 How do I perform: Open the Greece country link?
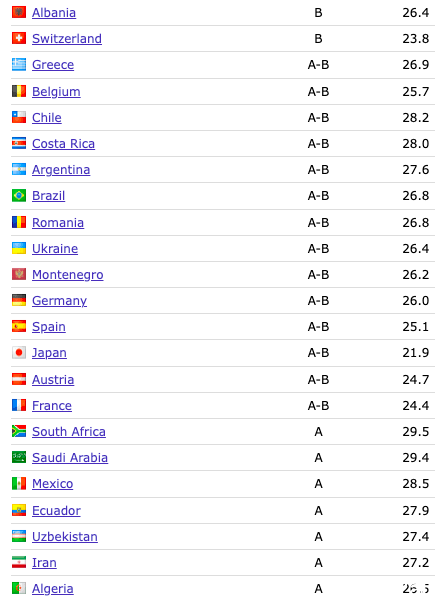click(53, 65)
